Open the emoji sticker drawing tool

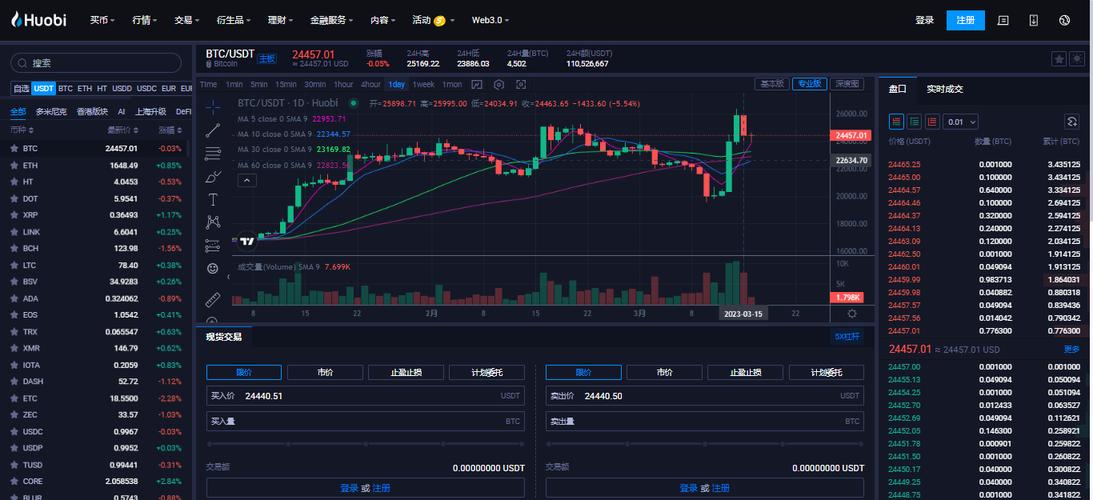[212, 269]
